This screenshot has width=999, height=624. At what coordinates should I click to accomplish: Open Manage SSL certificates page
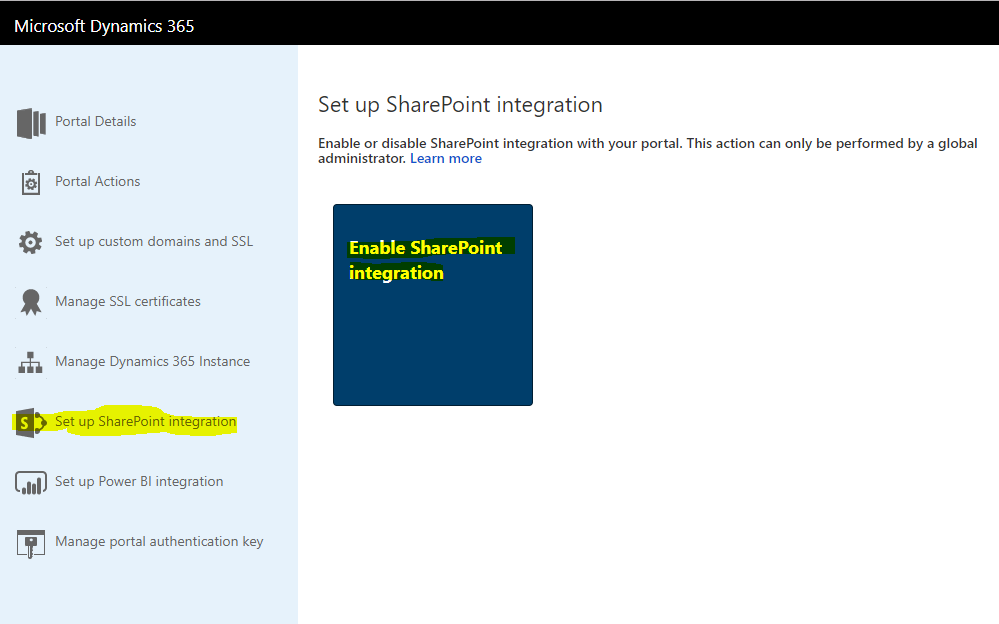tap(127, 301)
